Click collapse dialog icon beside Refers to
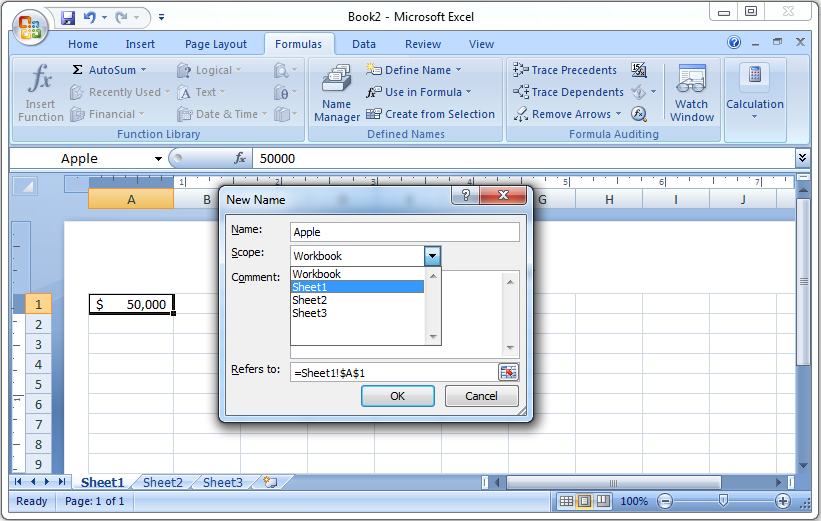 [x=508, y=372]
